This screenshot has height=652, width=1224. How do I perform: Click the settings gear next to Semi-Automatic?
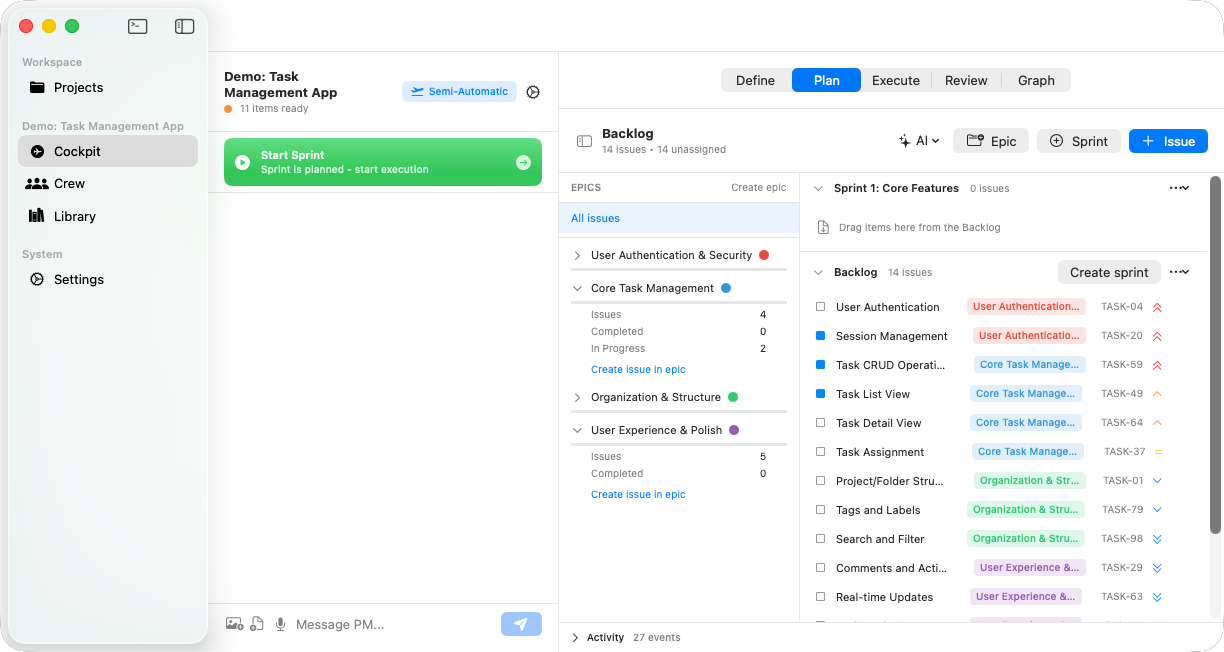(533, 92)
